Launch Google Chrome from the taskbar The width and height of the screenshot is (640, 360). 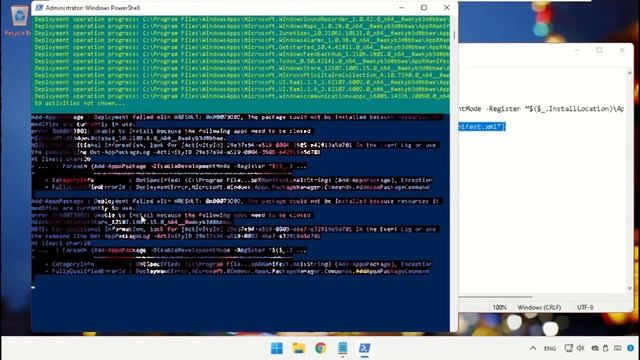coord(321,348)
